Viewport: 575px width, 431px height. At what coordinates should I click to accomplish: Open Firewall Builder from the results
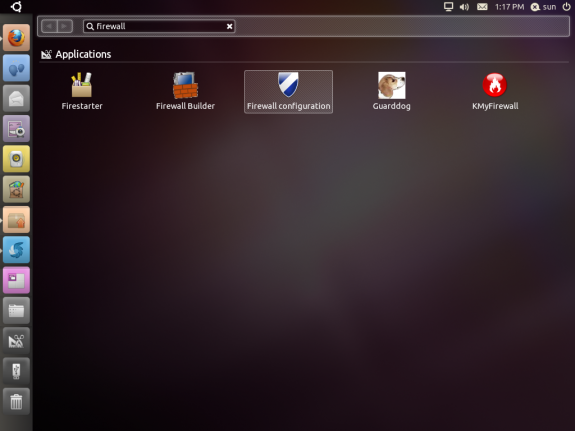coord(185,91)
